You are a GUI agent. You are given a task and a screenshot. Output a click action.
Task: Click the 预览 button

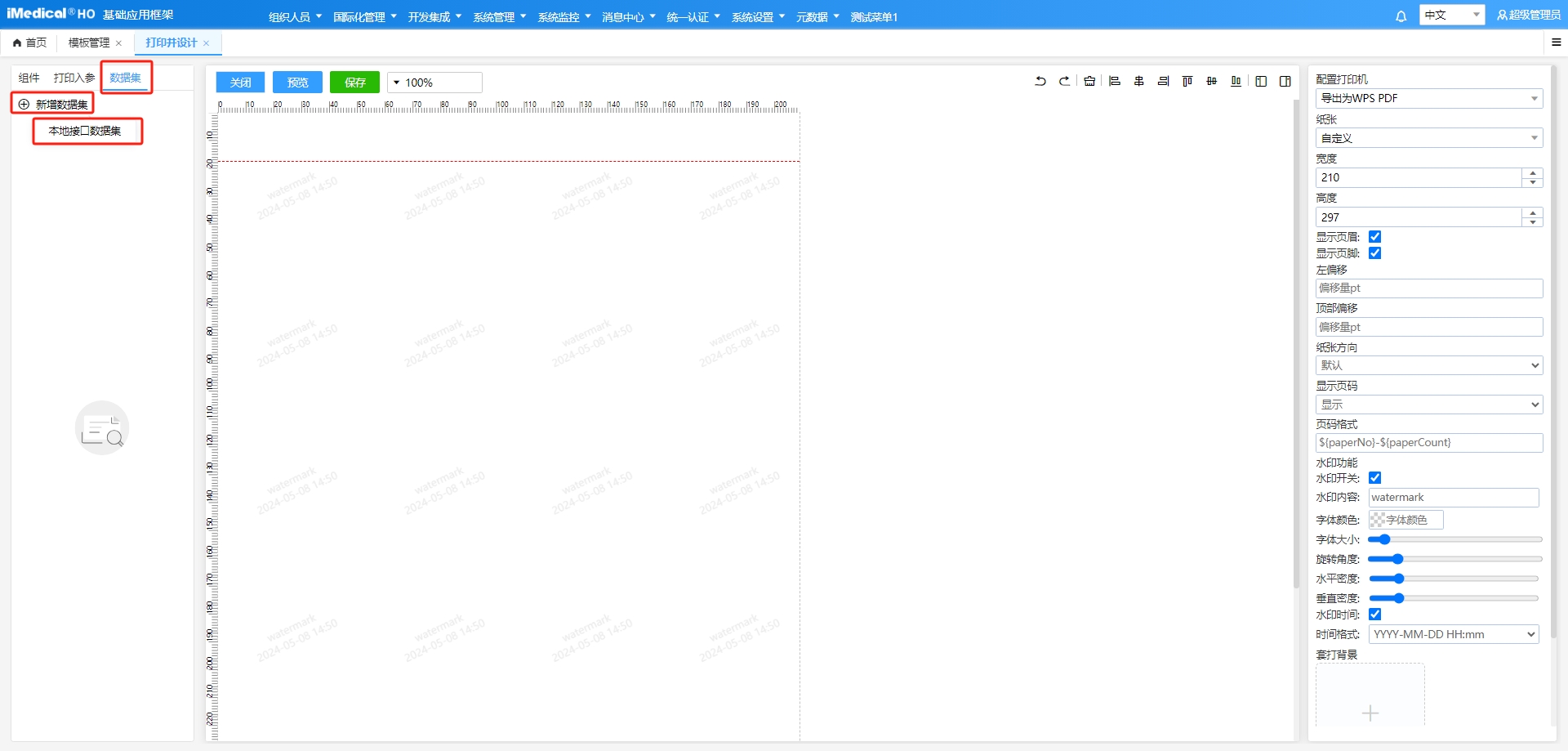click(297, 83)
